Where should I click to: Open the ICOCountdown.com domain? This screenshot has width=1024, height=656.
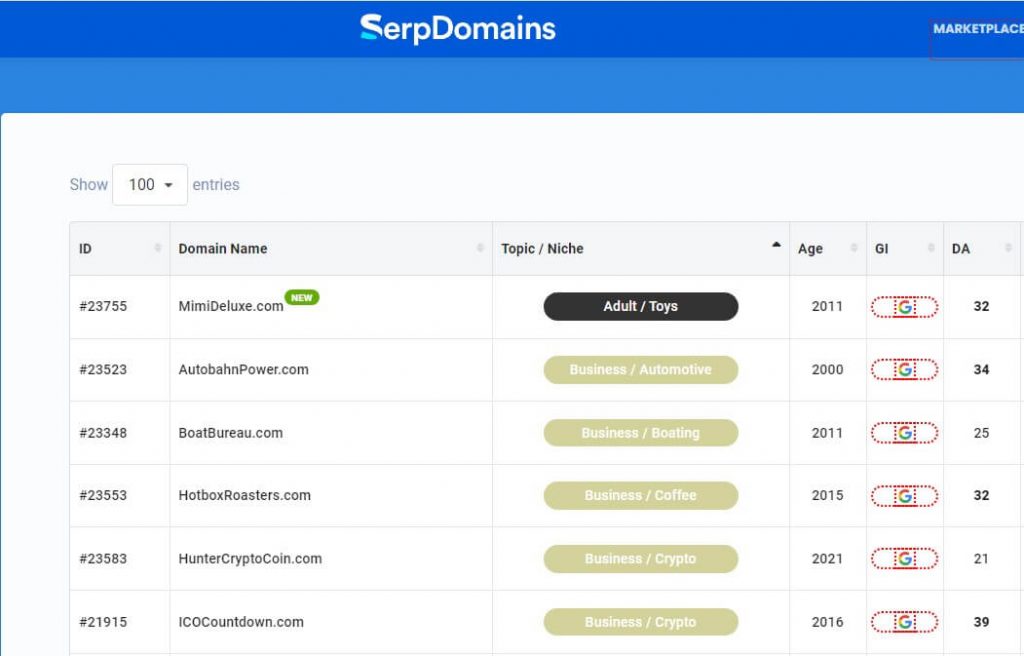[241, 622]
